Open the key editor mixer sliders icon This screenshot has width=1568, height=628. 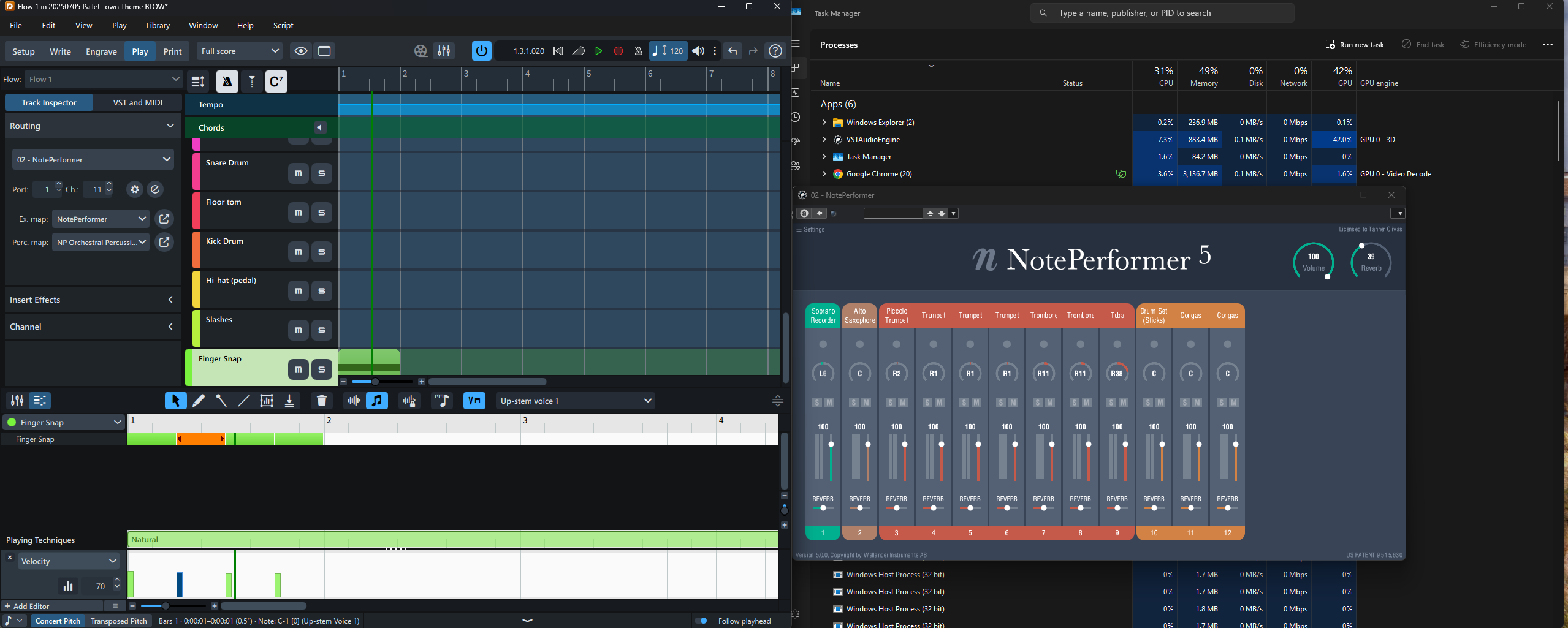pos(17,401)
